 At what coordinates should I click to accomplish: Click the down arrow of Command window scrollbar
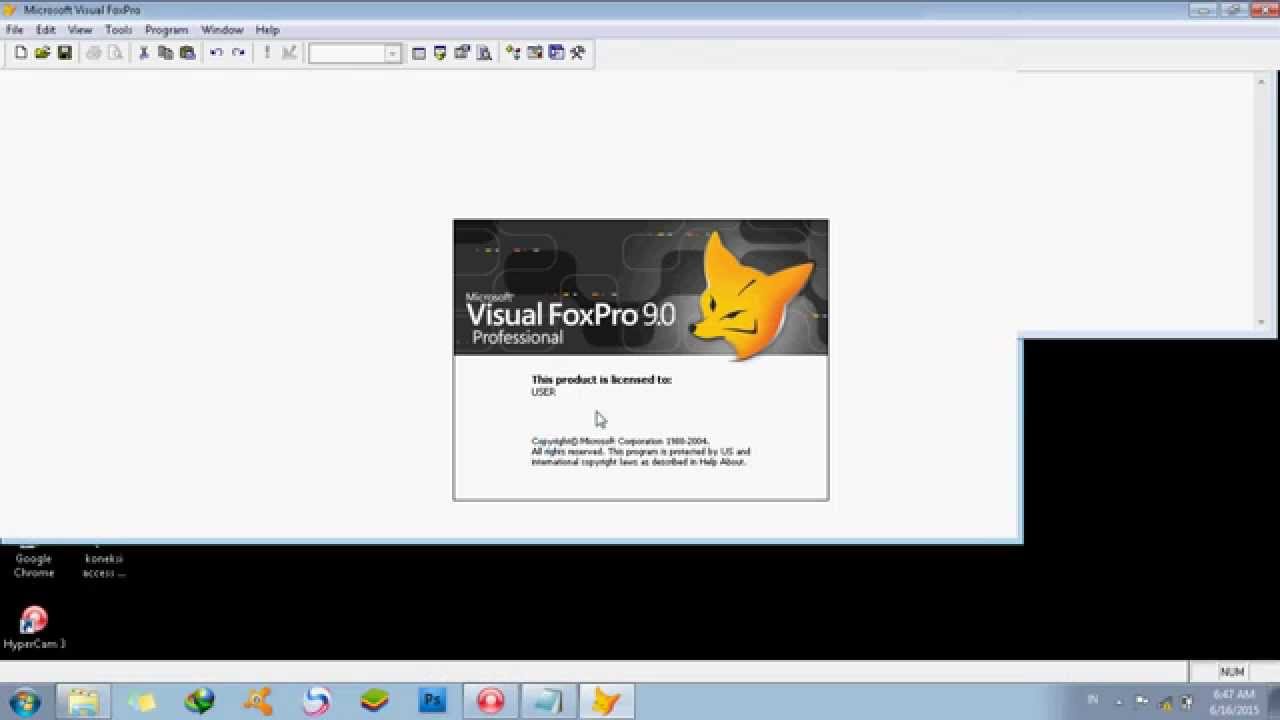pos(1261,323)
